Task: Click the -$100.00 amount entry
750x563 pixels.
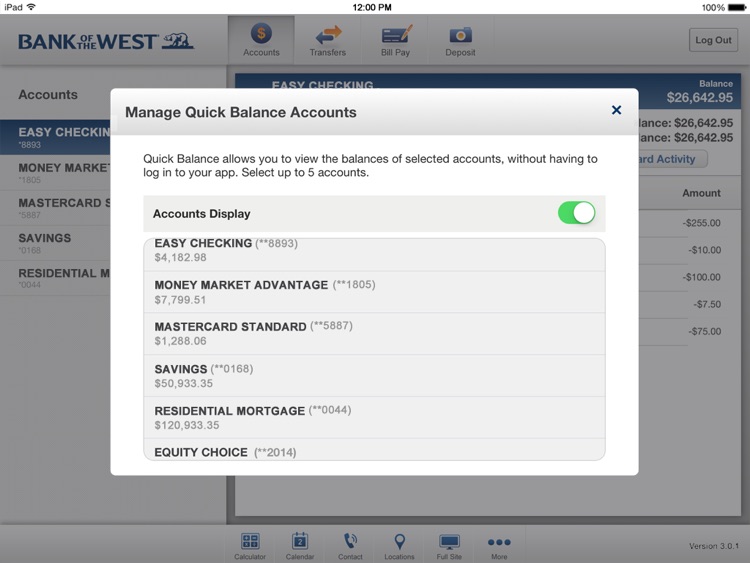Action: [x=701, y=277]
